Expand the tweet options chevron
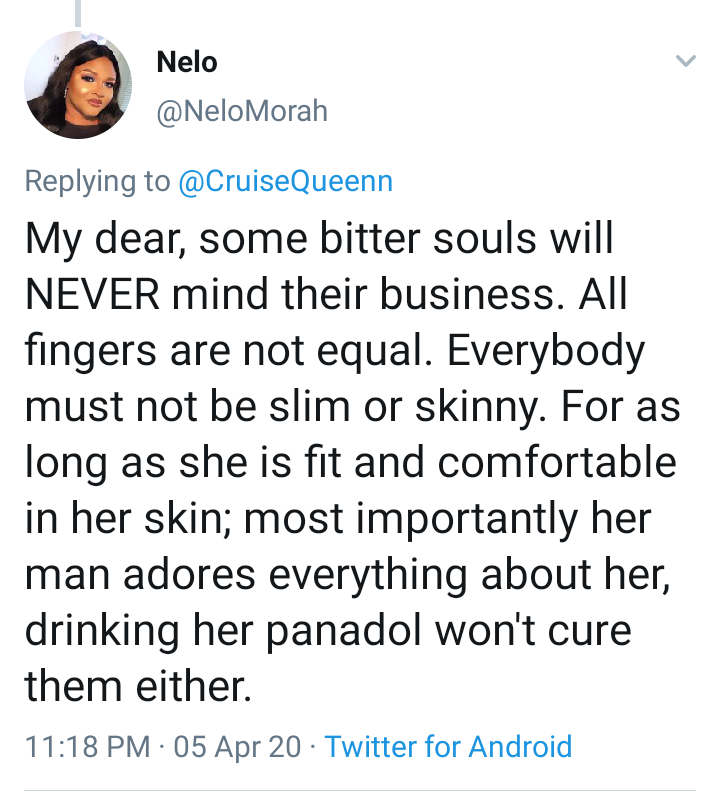Image resolution: width=720 pixels, height=801 pixels. [x=685, y=62]
